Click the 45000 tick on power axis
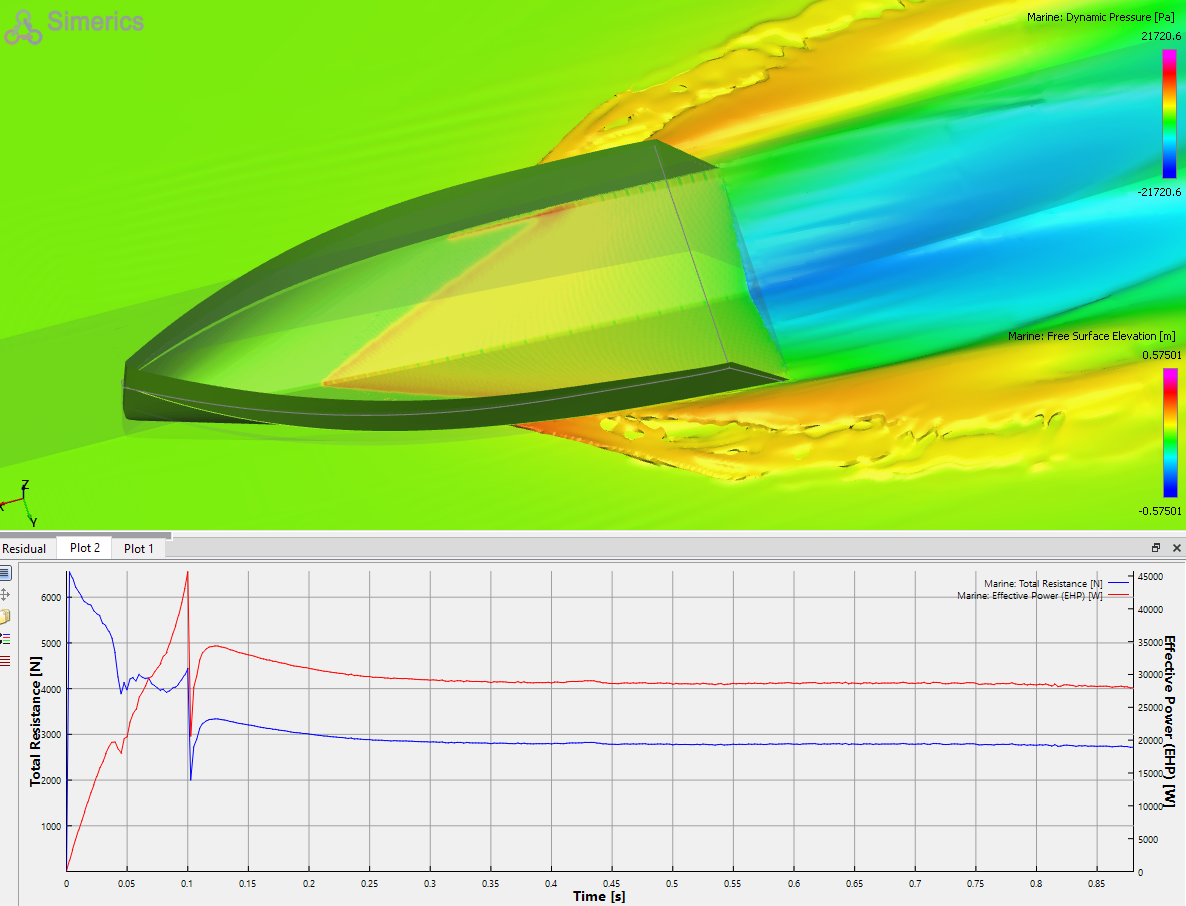The height and width of the screenshot is (906, 1186). [x=1150, y=576]
